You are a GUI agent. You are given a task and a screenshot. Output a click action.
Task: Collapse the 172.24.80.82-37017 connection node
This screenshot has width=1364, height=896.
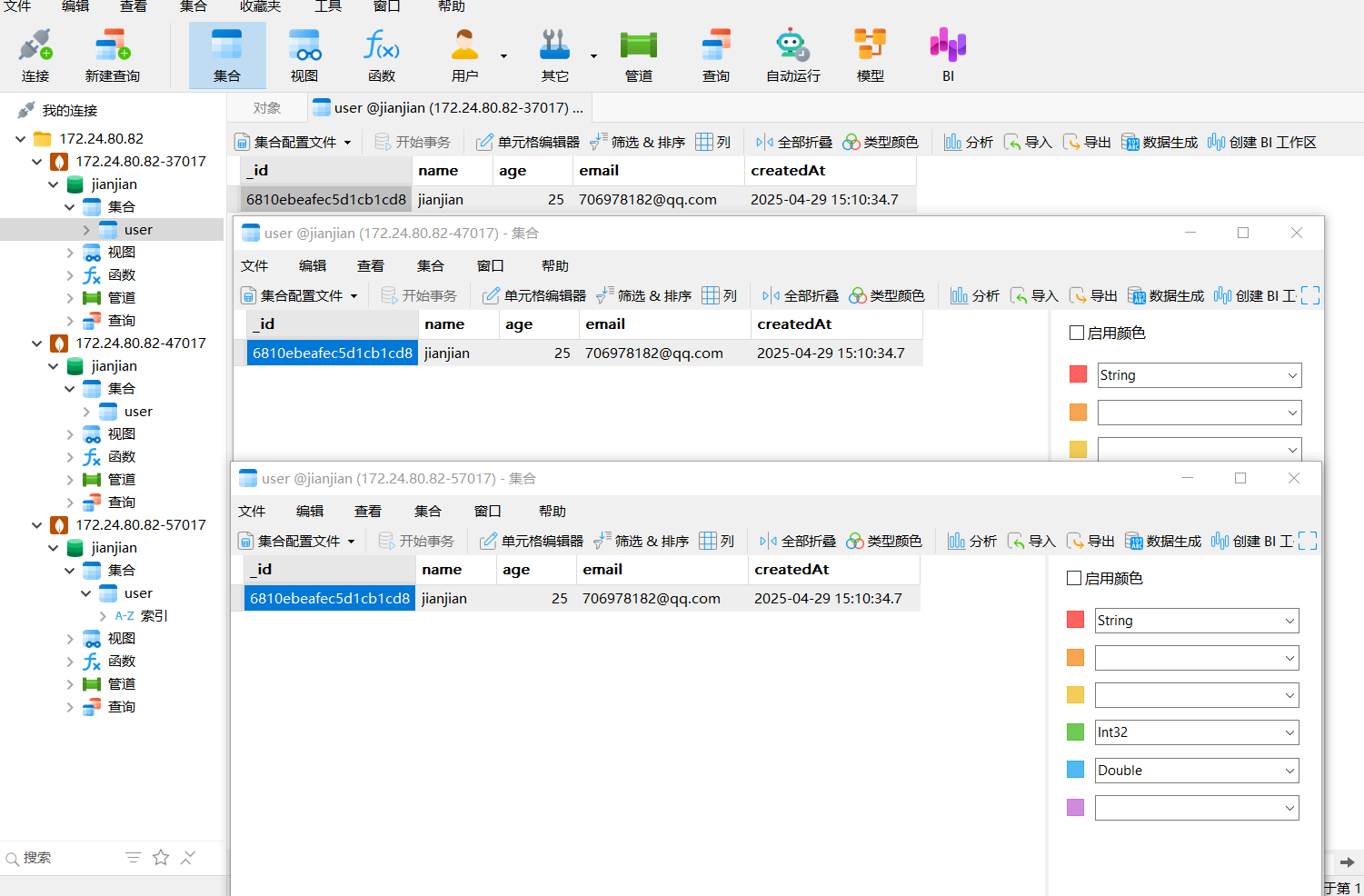(x=36, y=162)
